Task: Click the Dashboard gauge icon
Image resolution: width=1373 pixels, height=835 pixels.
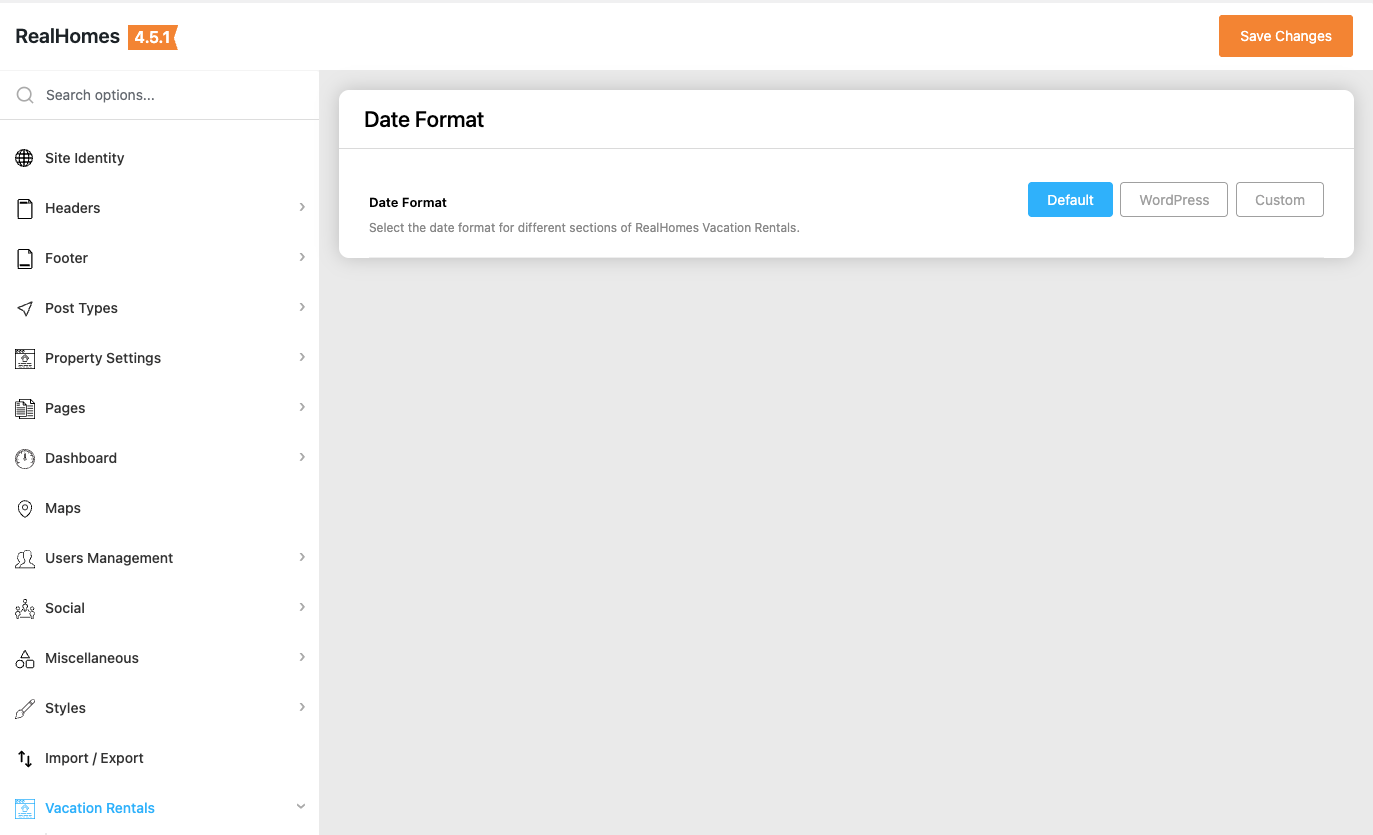Action: 24,458
